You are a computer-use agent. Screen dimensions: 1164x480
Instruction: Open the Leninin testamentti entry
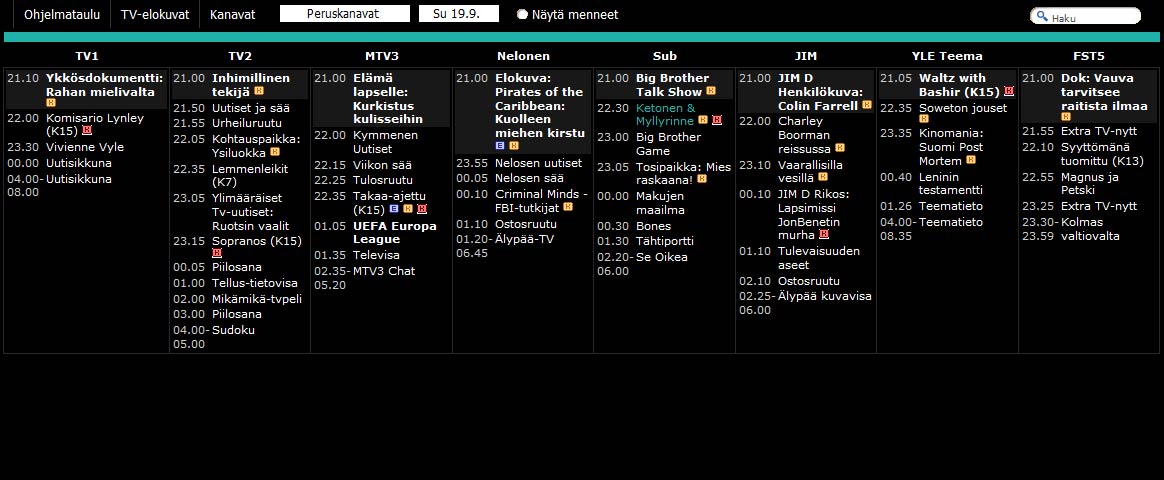950,183
